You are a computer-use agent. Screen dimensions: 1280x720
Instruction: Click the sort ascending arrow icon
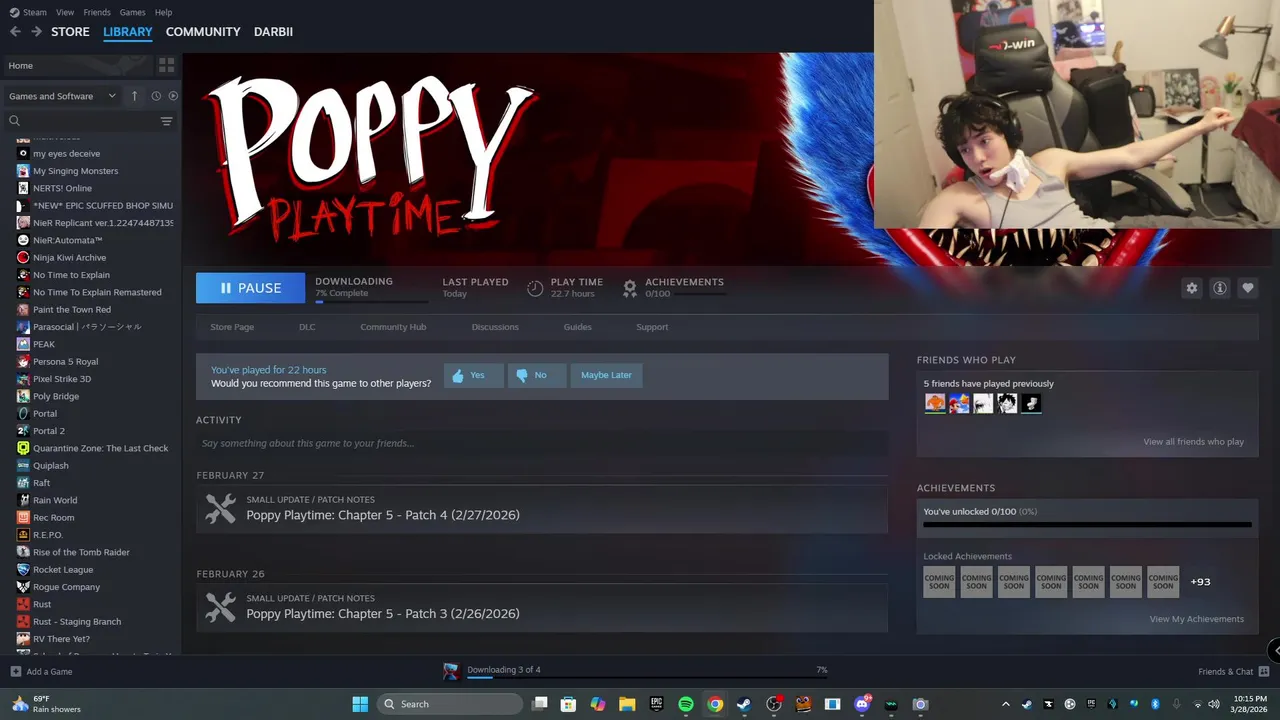pyautogui.click(x=135, y=96)
